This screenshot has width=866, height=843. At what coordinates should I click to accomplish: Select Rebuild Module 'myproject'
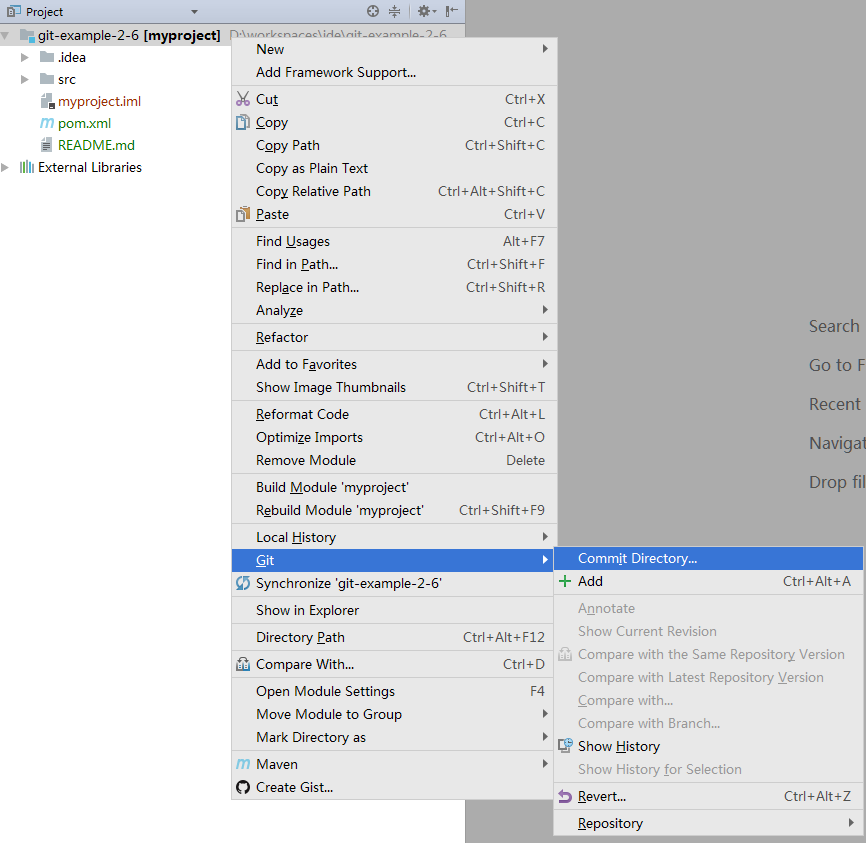[x=394, y=510]
